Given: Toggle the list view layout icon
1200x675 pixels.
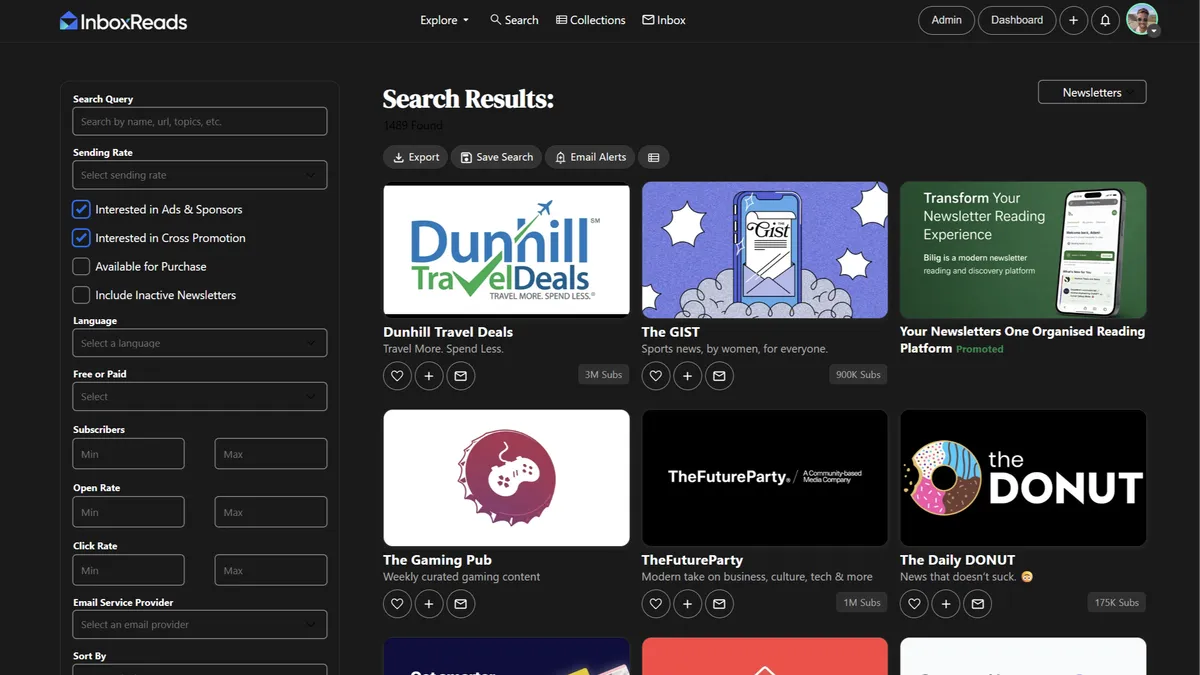Looking at the screenshot, I should [653, 157].
